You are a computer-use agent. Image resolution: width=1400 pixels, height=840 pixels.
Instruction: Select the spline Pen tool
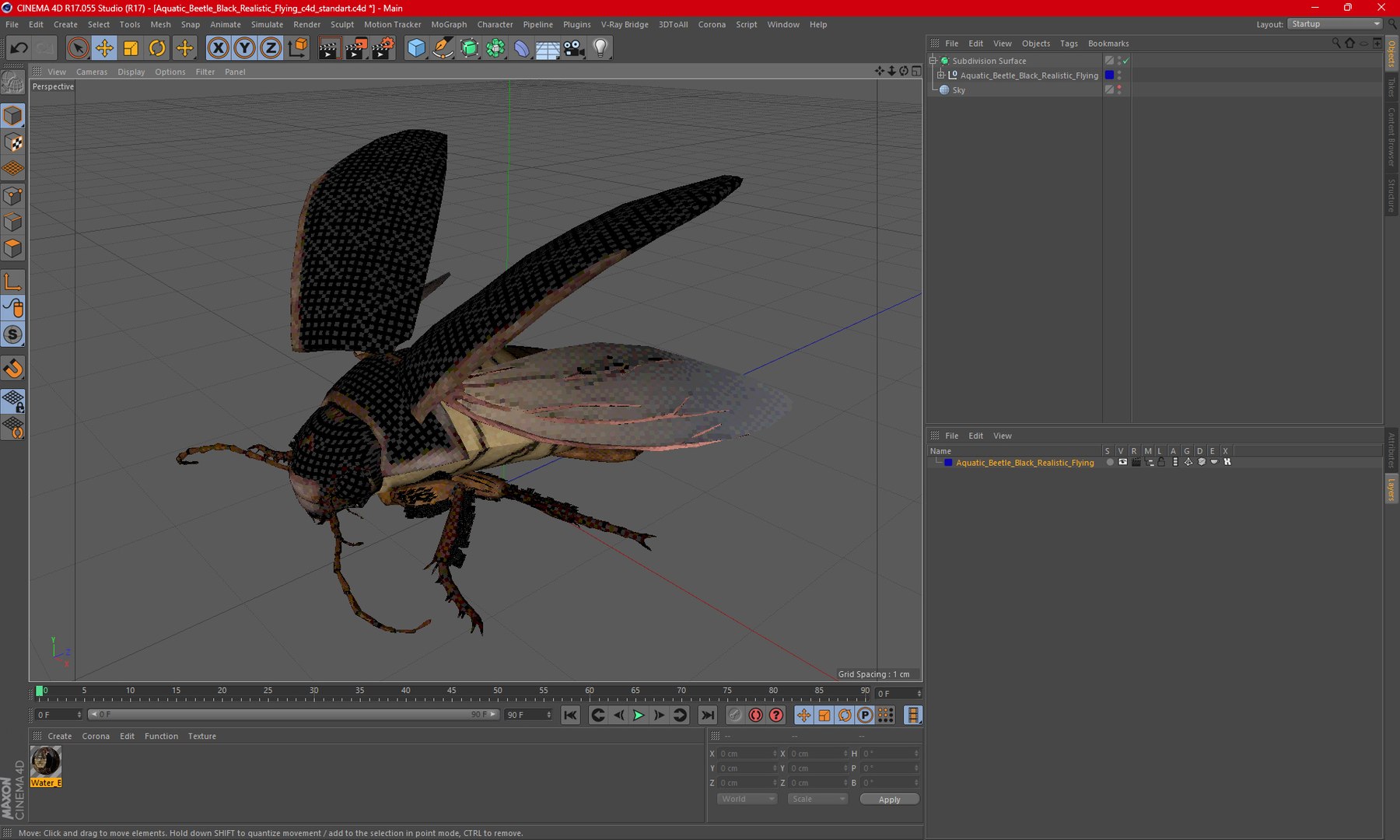[x=443, y=48]
